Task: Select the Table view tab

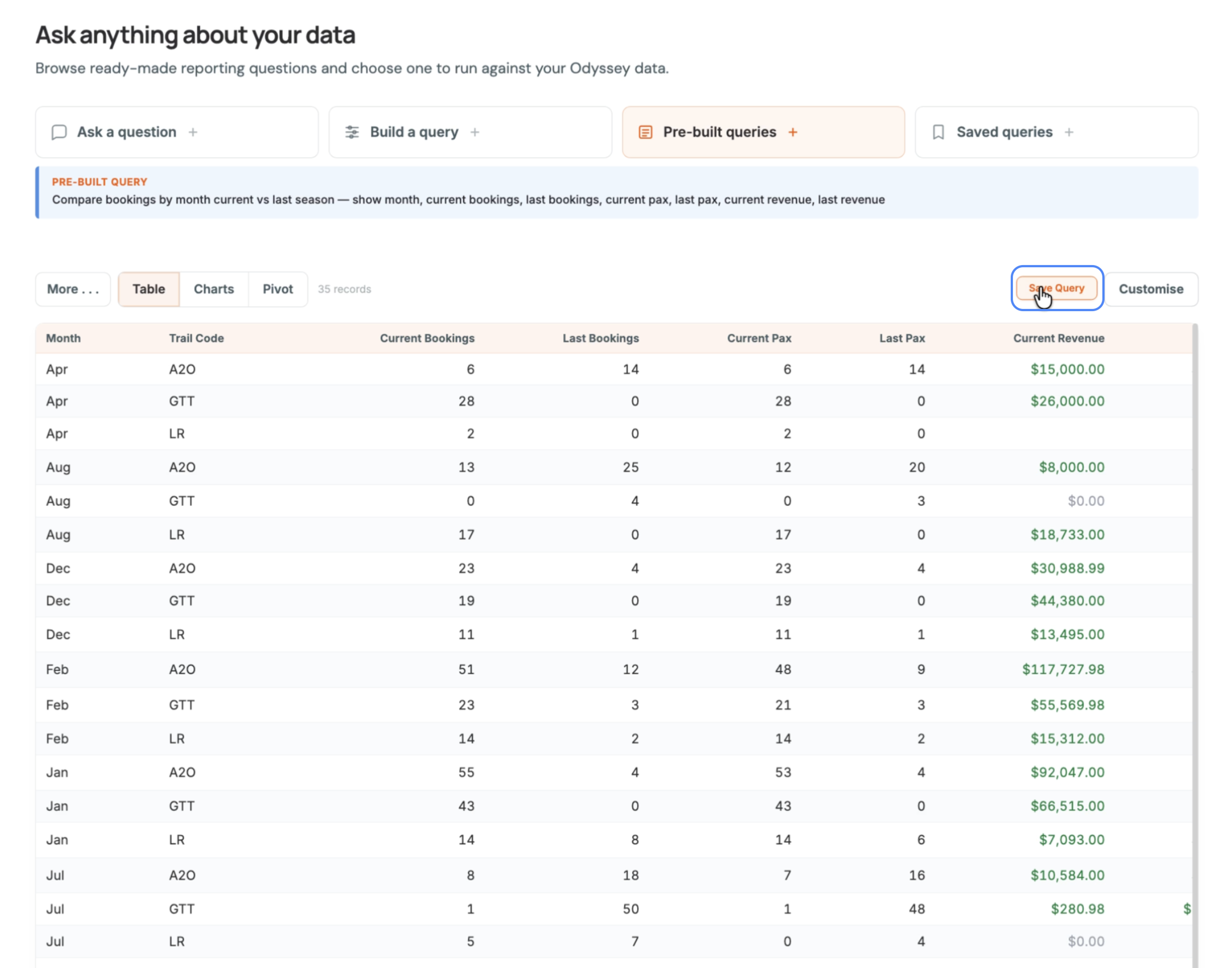Action: (x=149, y=289)
